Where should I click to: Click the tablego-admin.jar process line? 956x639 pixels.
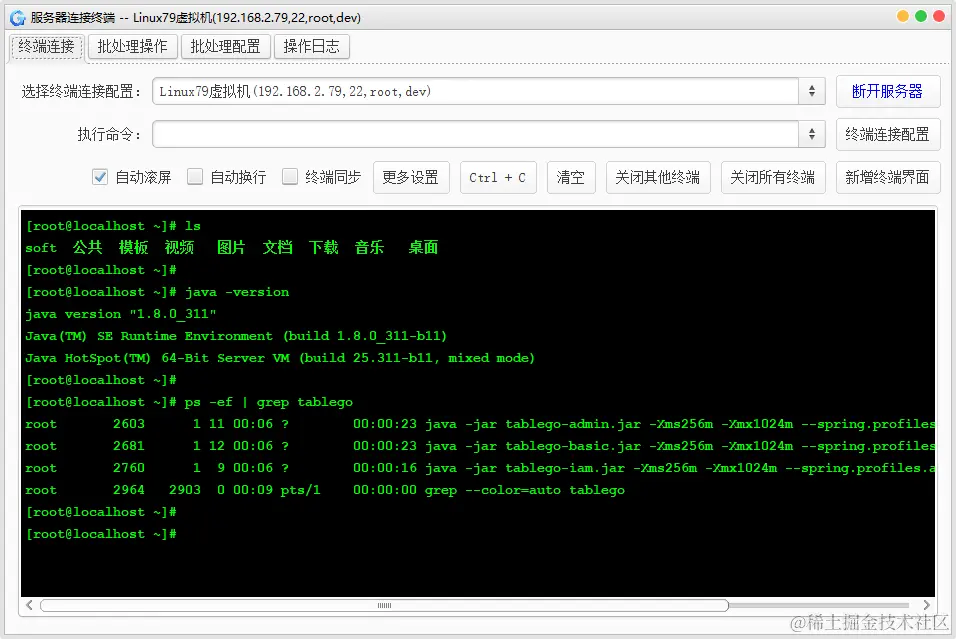point(480,424)
